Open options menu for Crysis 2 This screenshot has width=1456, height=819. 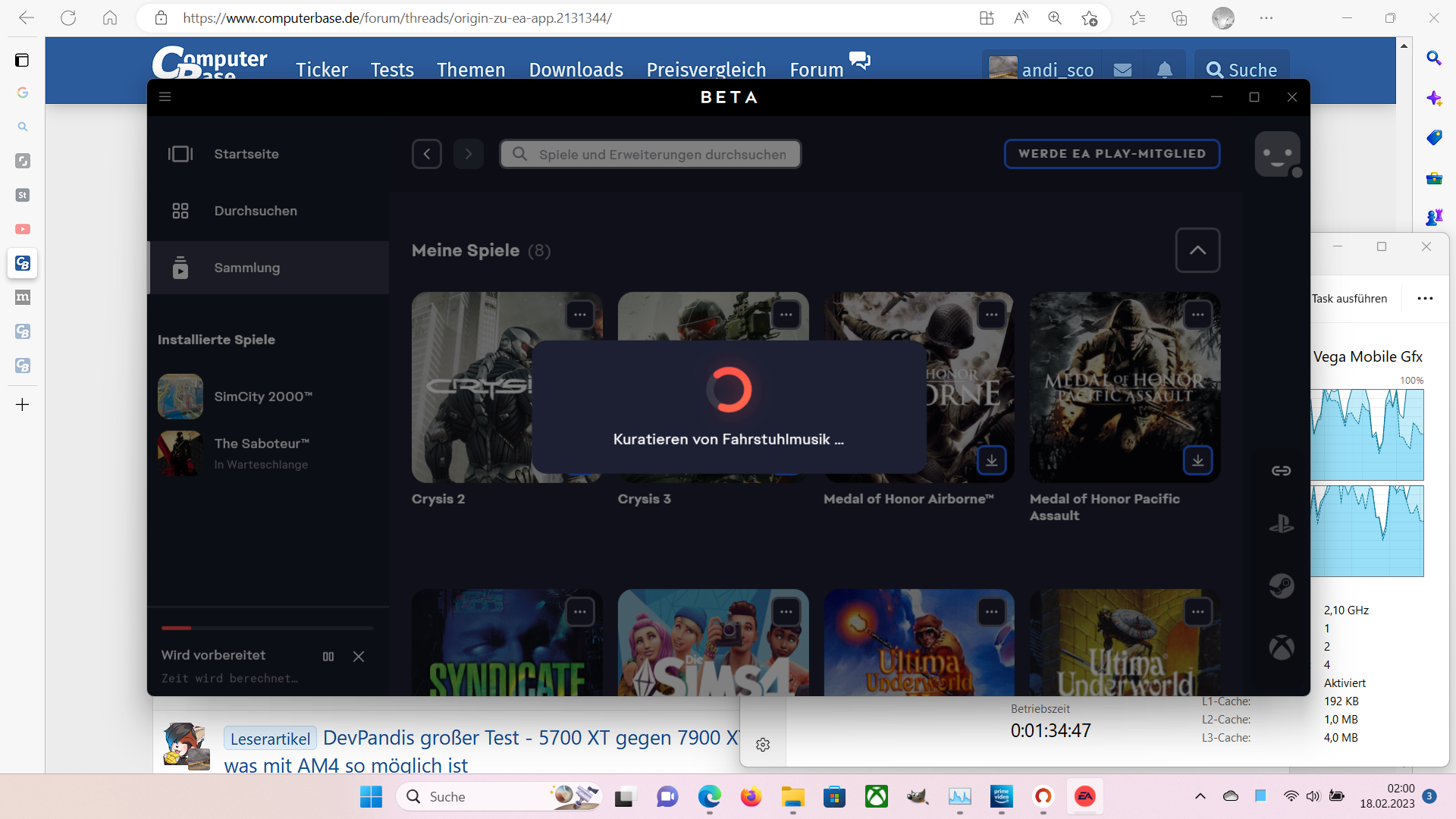(x=580, y=315)
